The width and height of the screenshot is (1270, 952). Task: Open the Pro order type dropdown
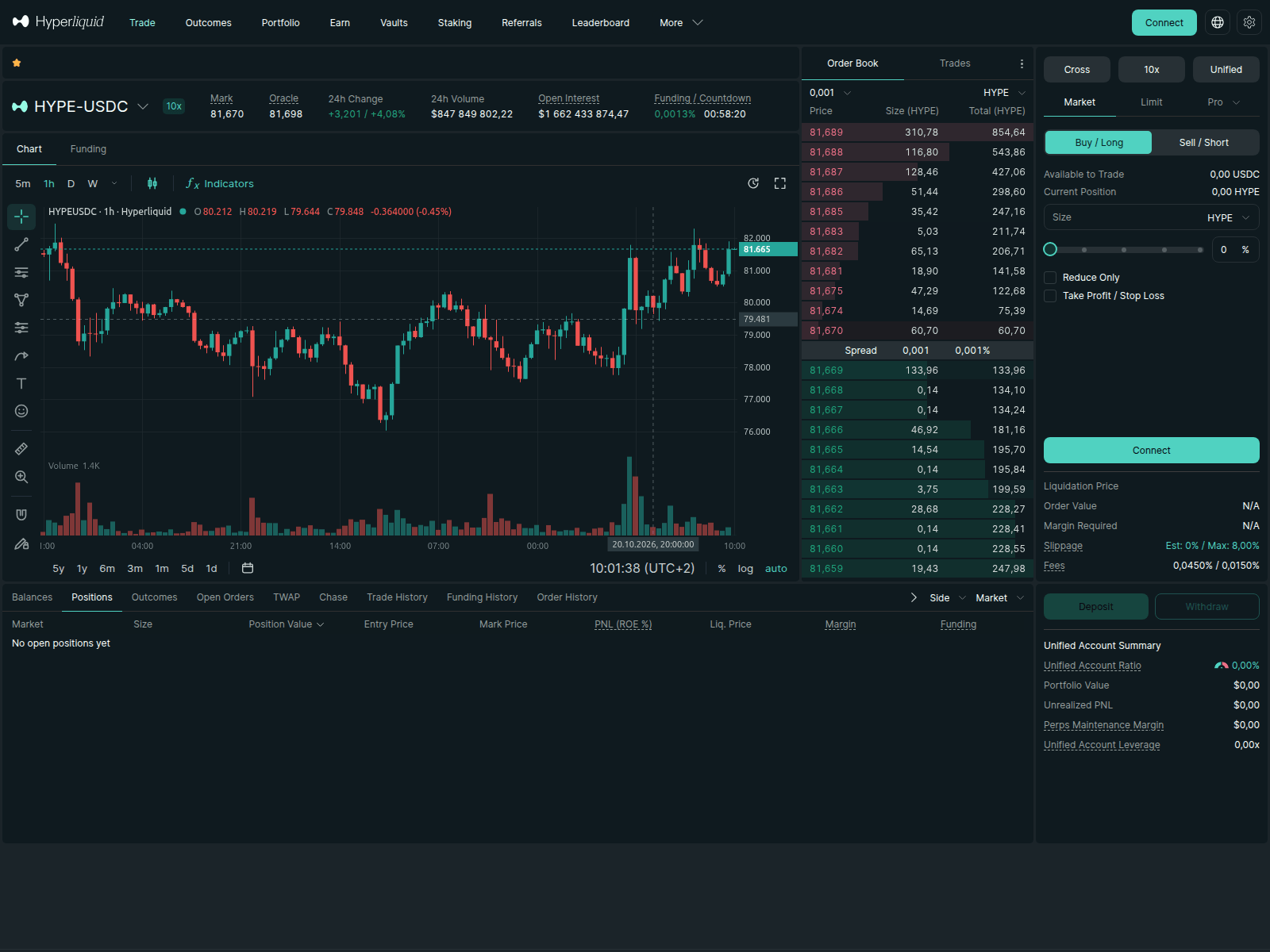coord(1223,102)
